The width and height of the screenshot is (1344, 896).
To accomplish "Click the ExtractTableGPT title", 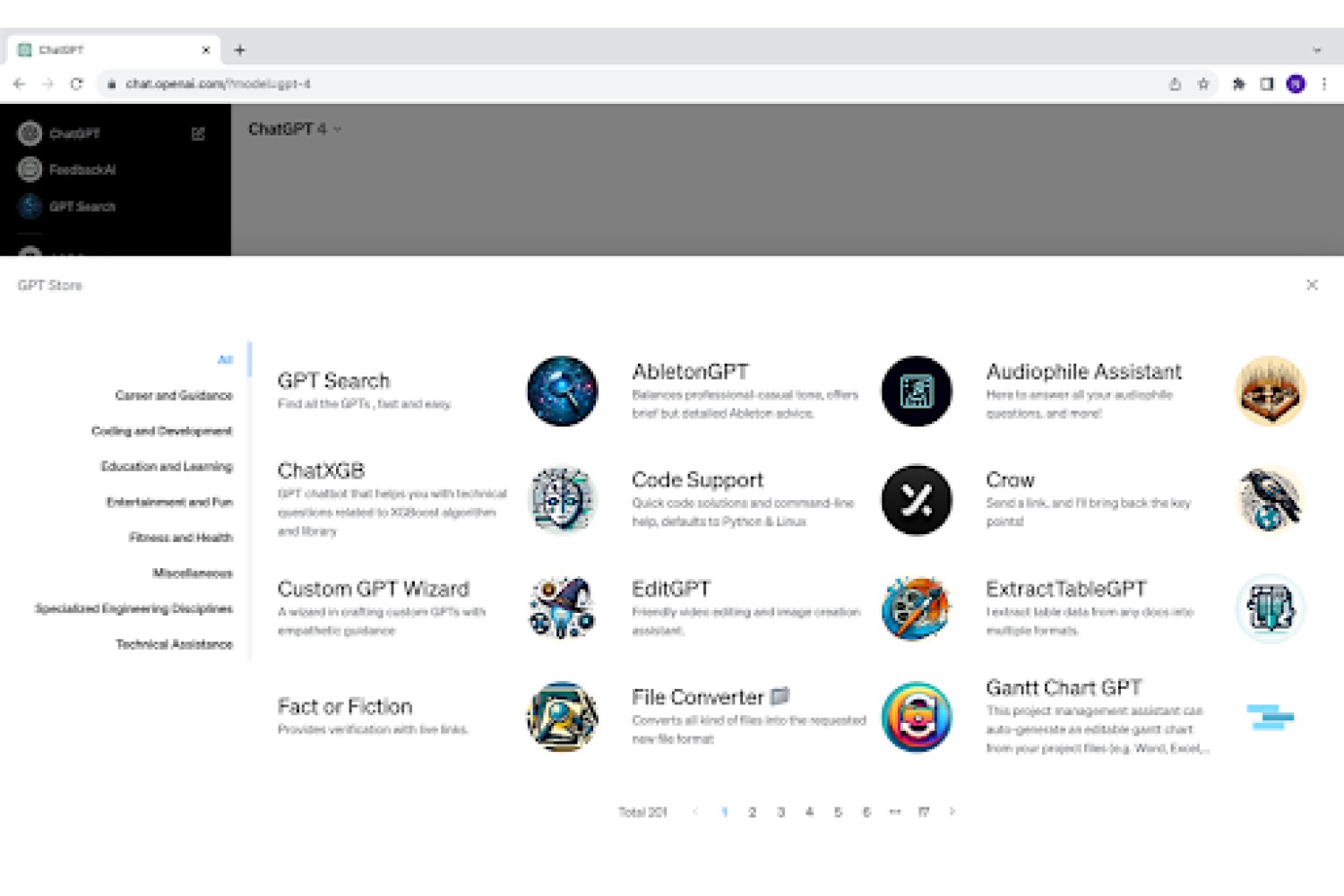I will [1066, 589].
